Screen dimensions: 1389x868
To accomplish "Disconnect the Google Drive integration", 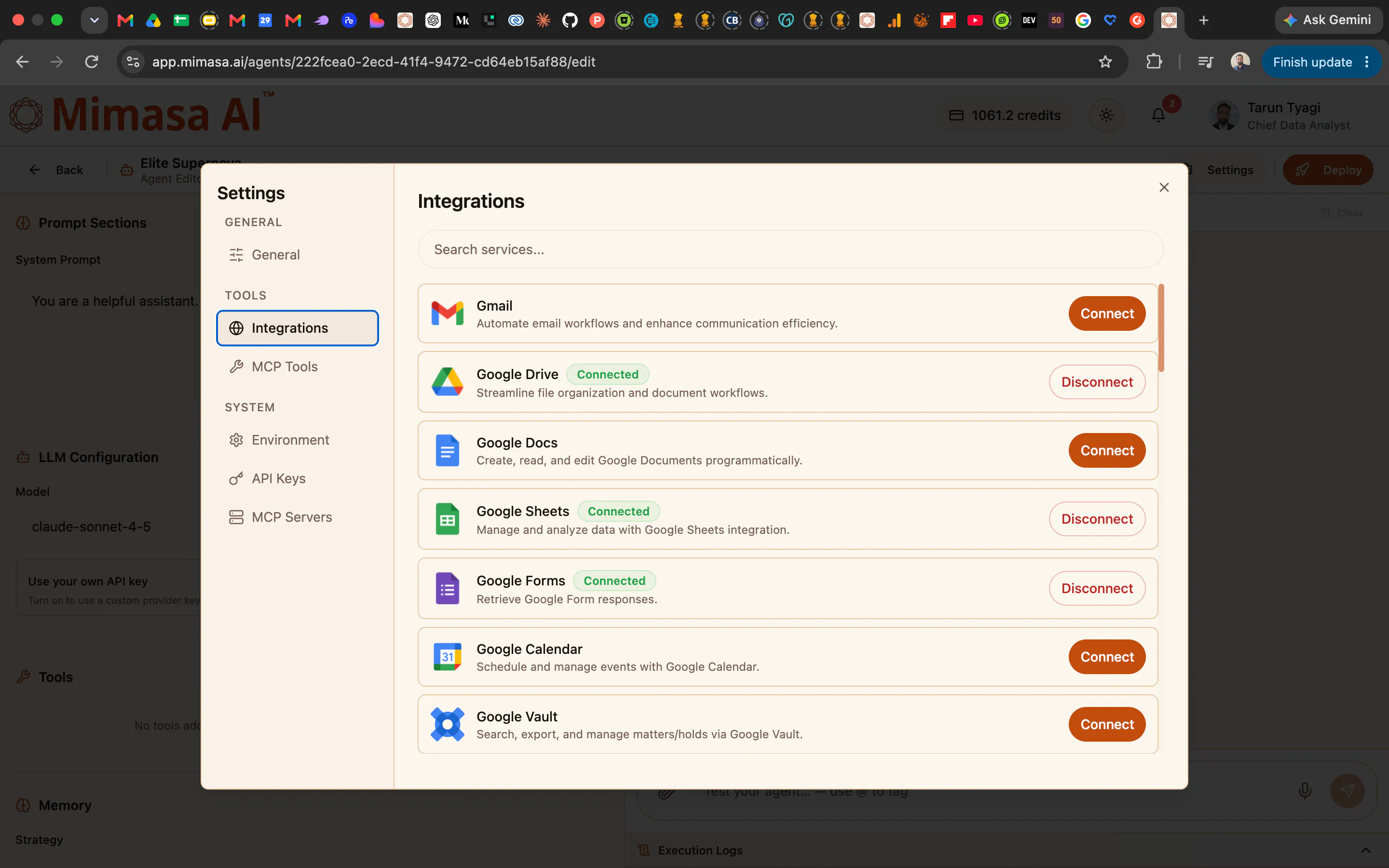I will click(x=1097, y=382).
